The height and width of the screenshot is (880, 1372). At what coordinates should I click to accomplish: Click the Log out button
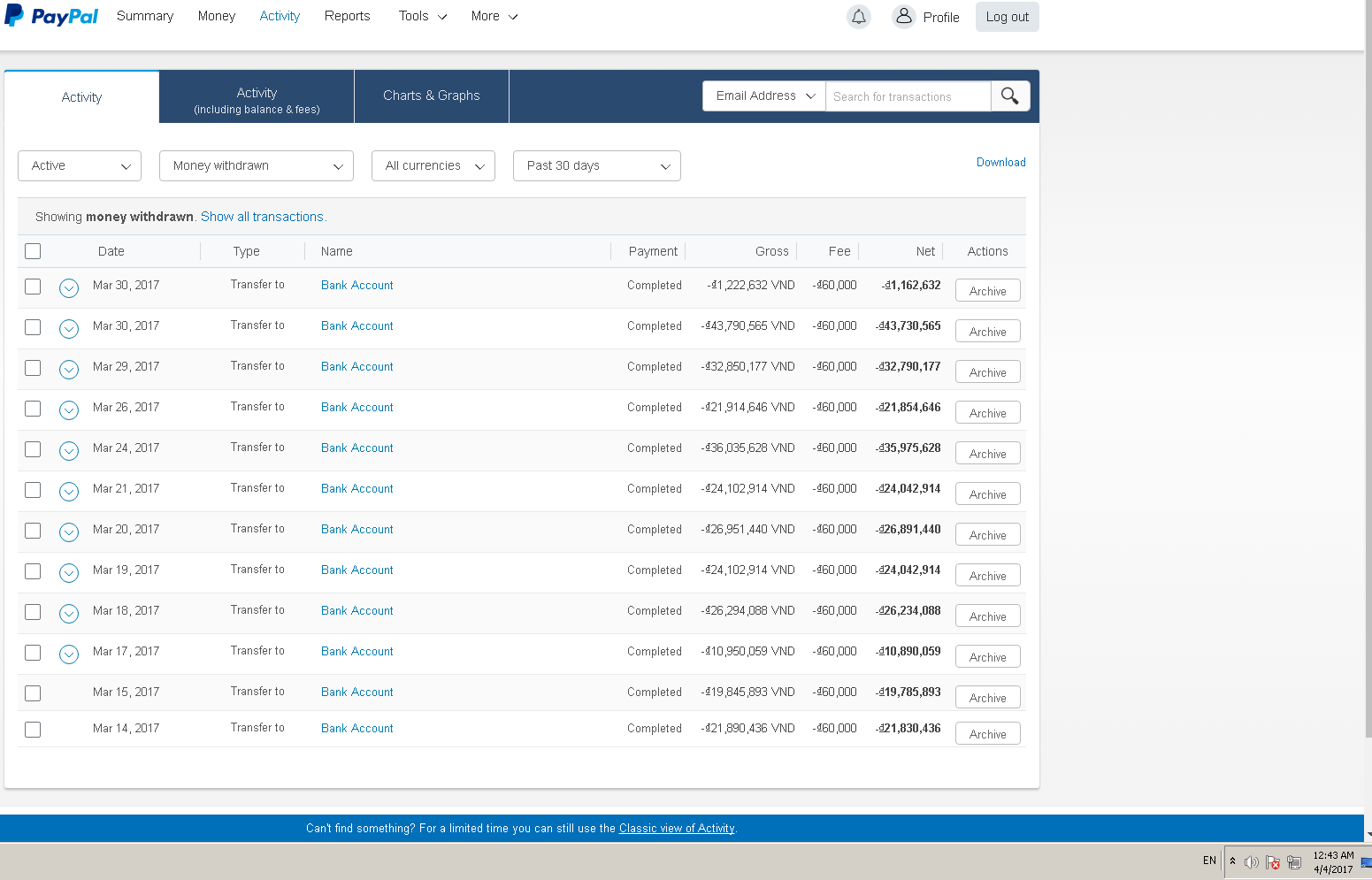1008,17
